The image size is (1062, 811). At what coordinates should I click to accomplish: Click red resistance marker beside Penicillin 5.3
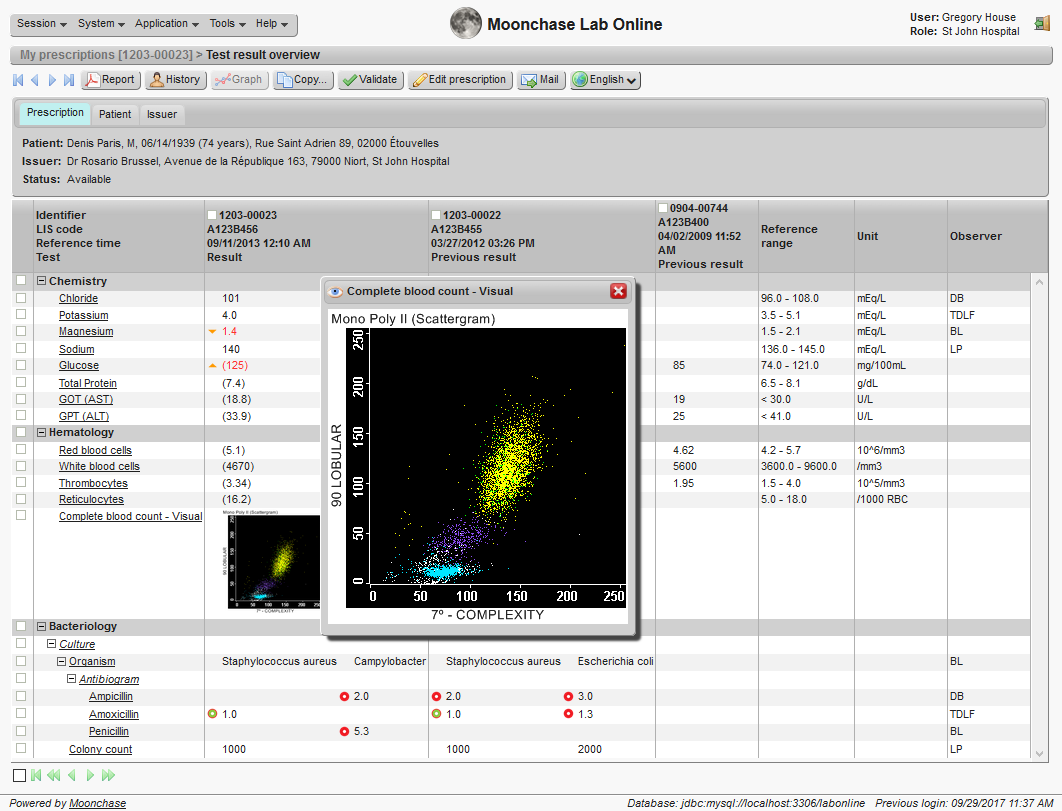[344, 732]
